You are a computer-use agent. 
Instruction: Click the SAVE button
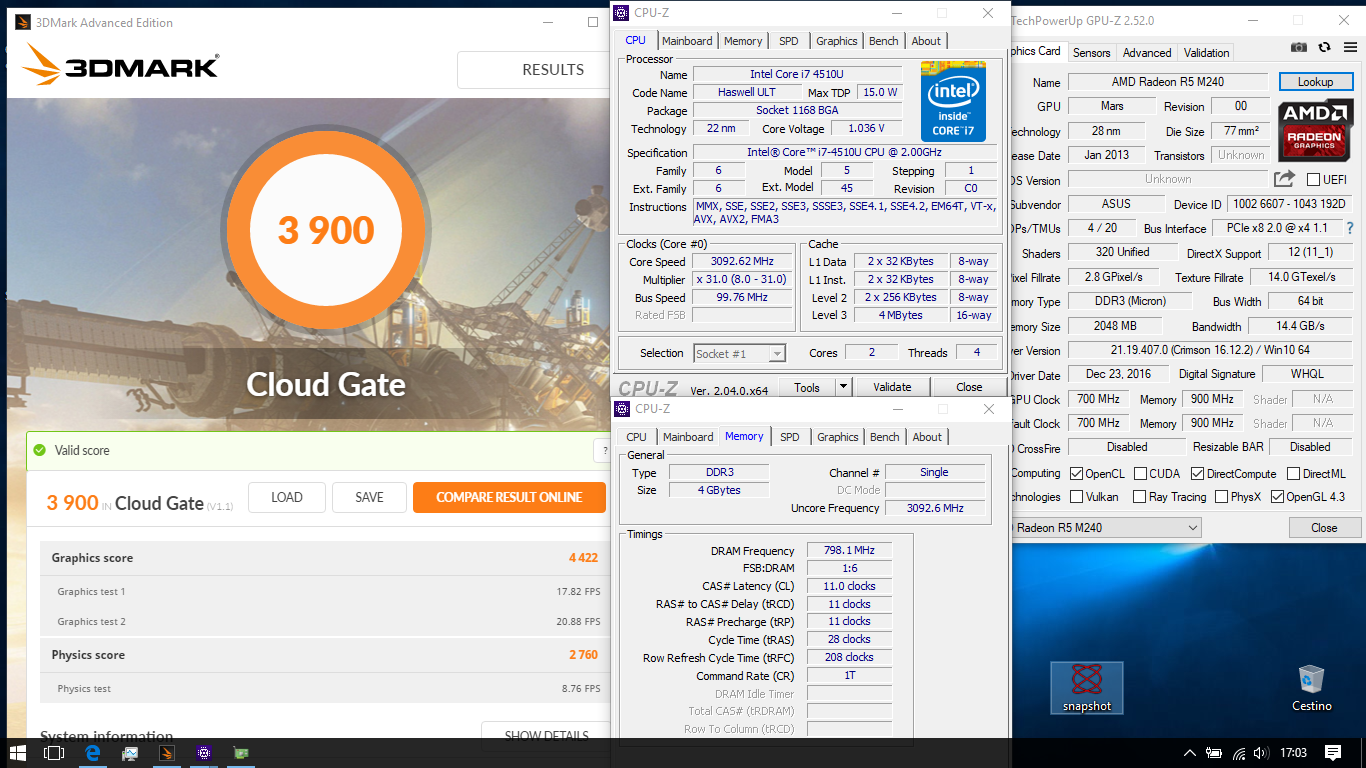tap(369, 497)
